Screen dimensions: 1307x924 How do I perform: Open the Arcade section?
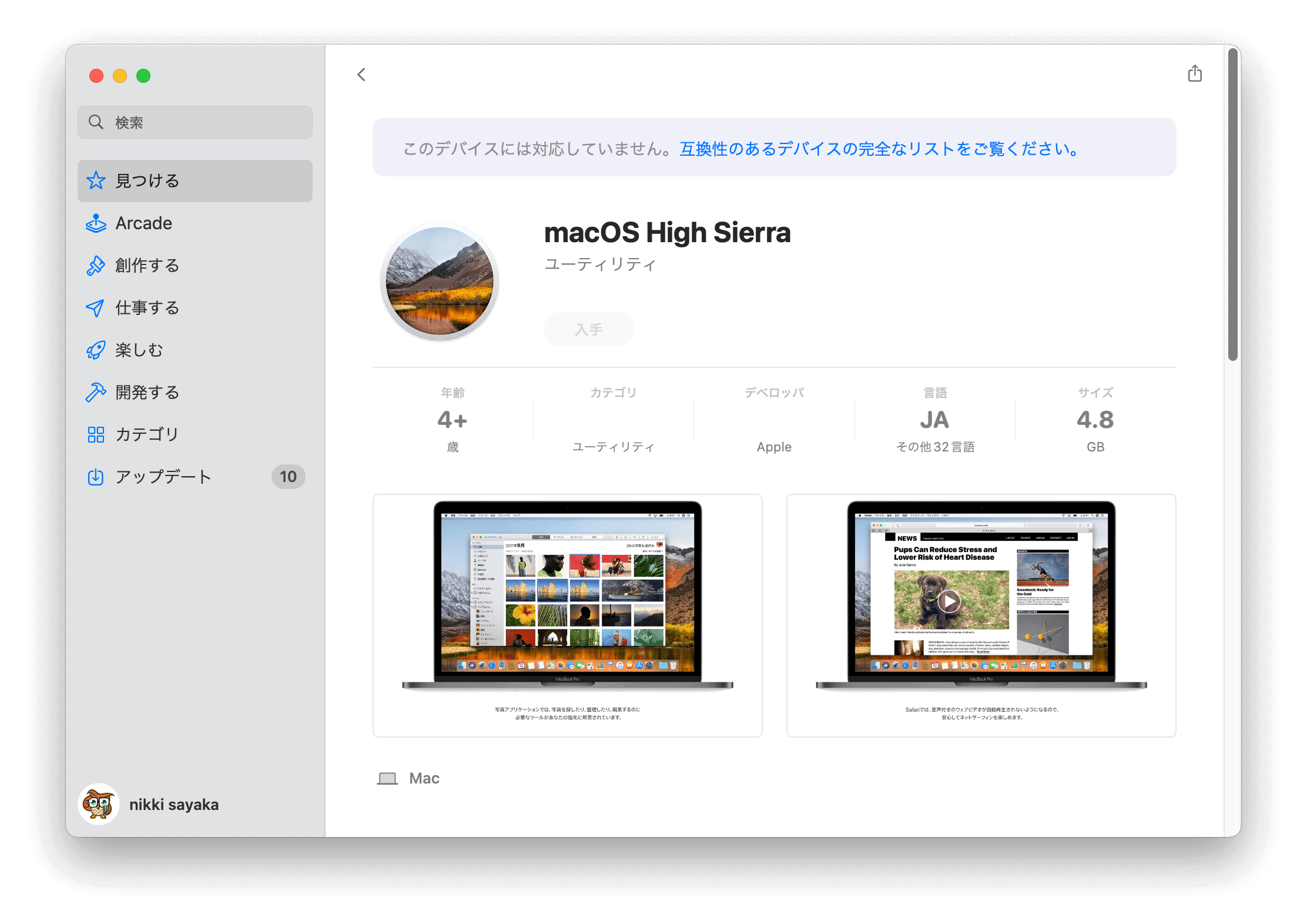coord(195,223)
